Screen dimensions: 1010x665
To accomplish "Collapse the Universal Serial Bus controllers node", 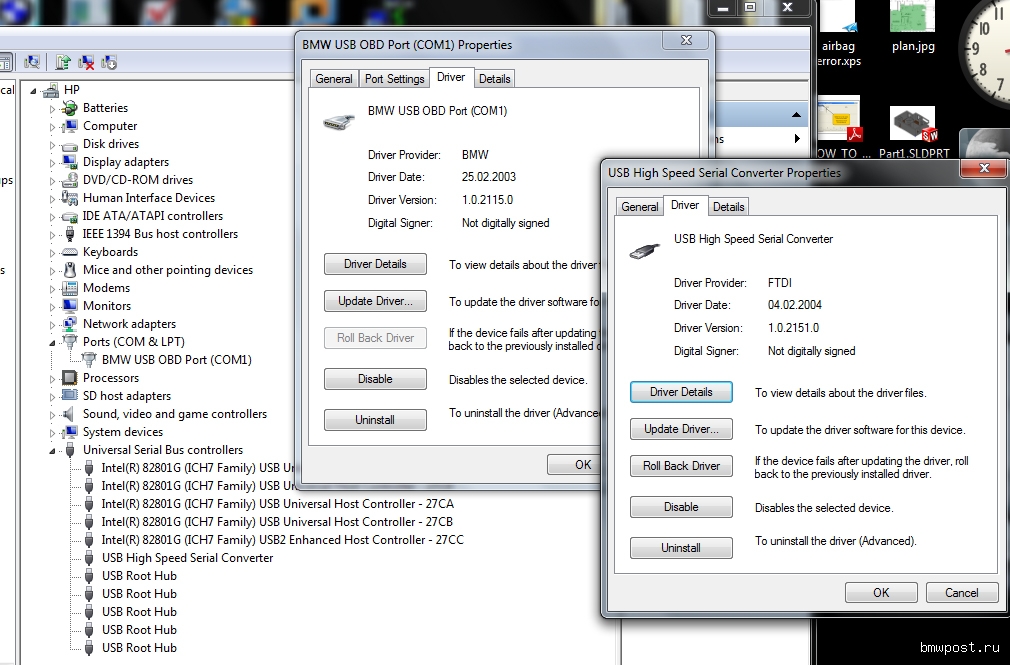I will tap(53, 450).
